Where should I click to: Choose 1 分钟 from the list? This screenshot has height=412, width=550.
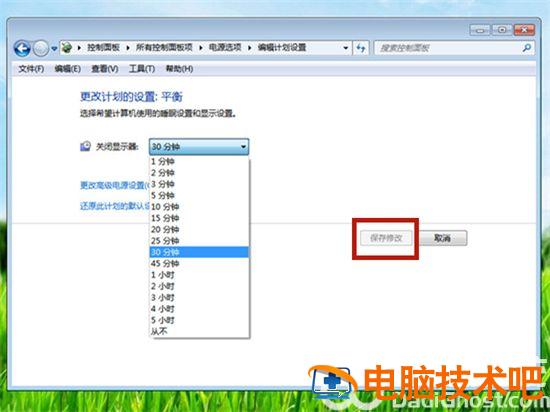point(199,161)
